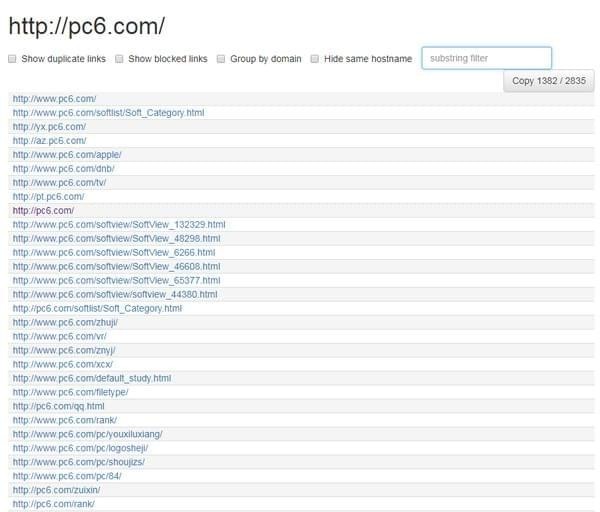Visit the http://yx.pc6.com/ link

click(x=49, y=127)
